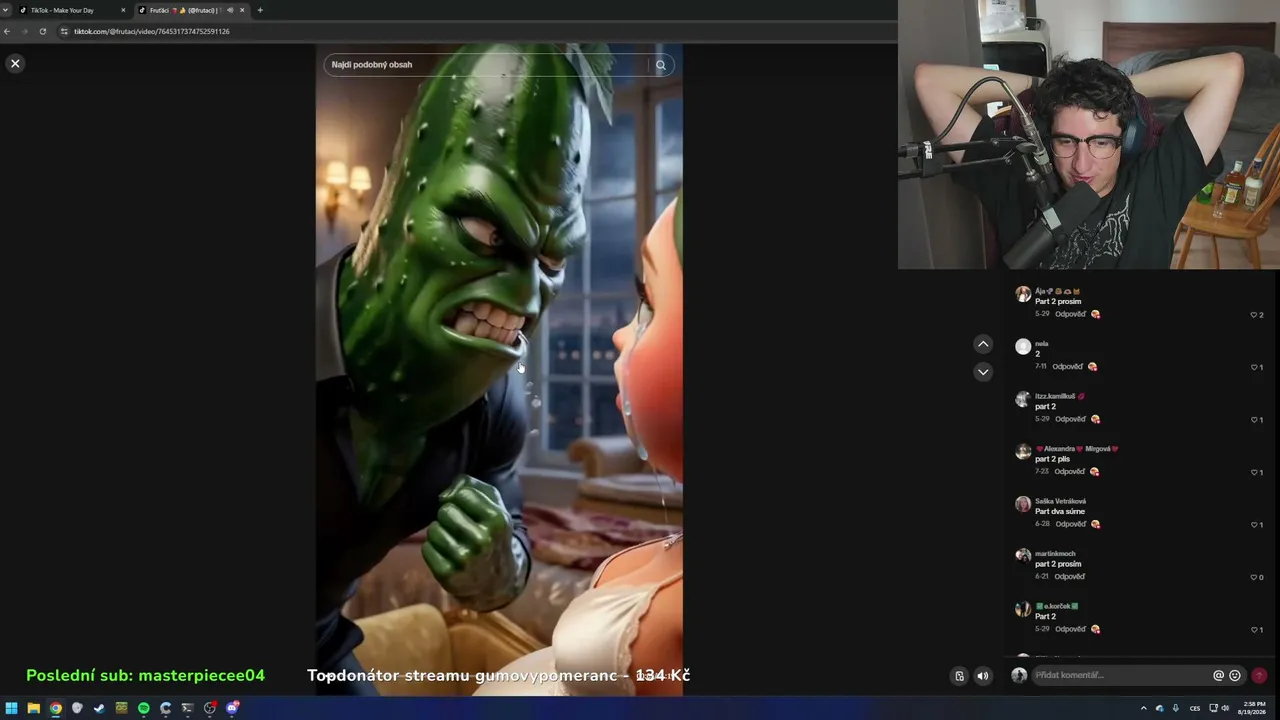Viewport: 1280px width, 720px height.
Task: Reply to martinkmoch via Odpověď
Action: 1069,576
